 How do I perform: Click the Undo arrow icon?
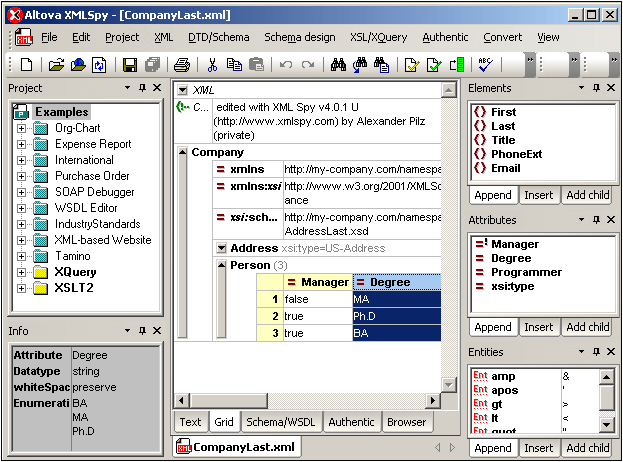286,64
